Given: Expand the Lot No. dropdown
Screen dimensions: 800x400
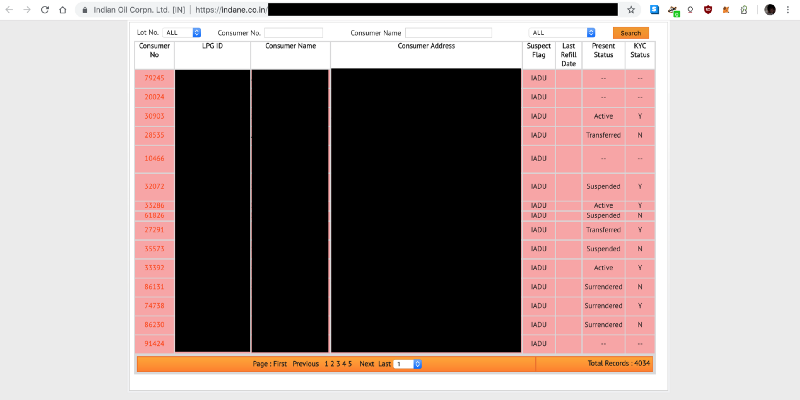Looking at the screenshot, I should click(183, 33).
